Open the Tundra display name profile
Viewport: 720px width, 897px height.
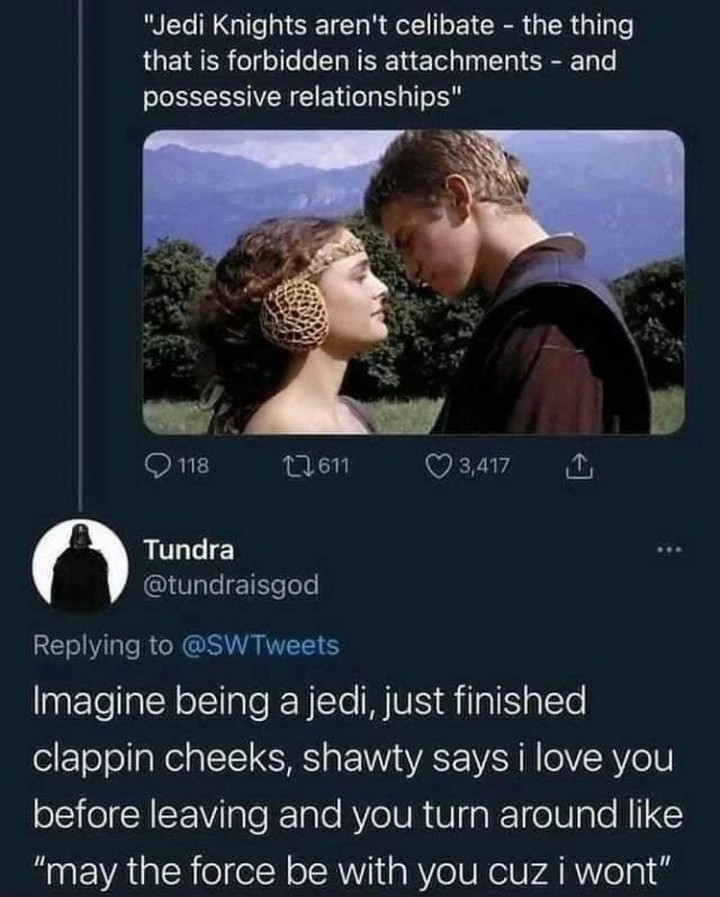pyautogui.click(x=189, y=550)
